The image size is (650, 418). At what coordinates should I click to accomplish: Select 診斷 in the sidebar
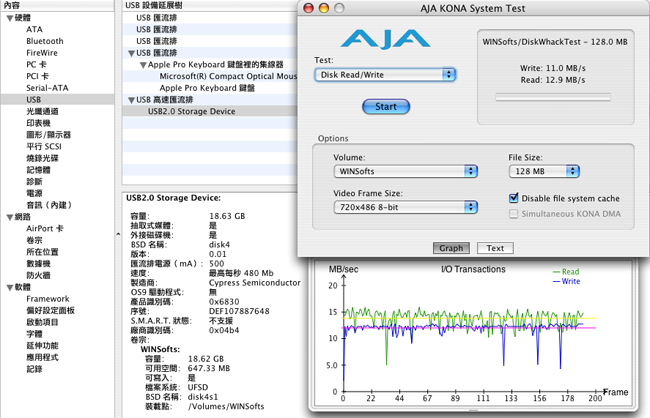[34, 182]
